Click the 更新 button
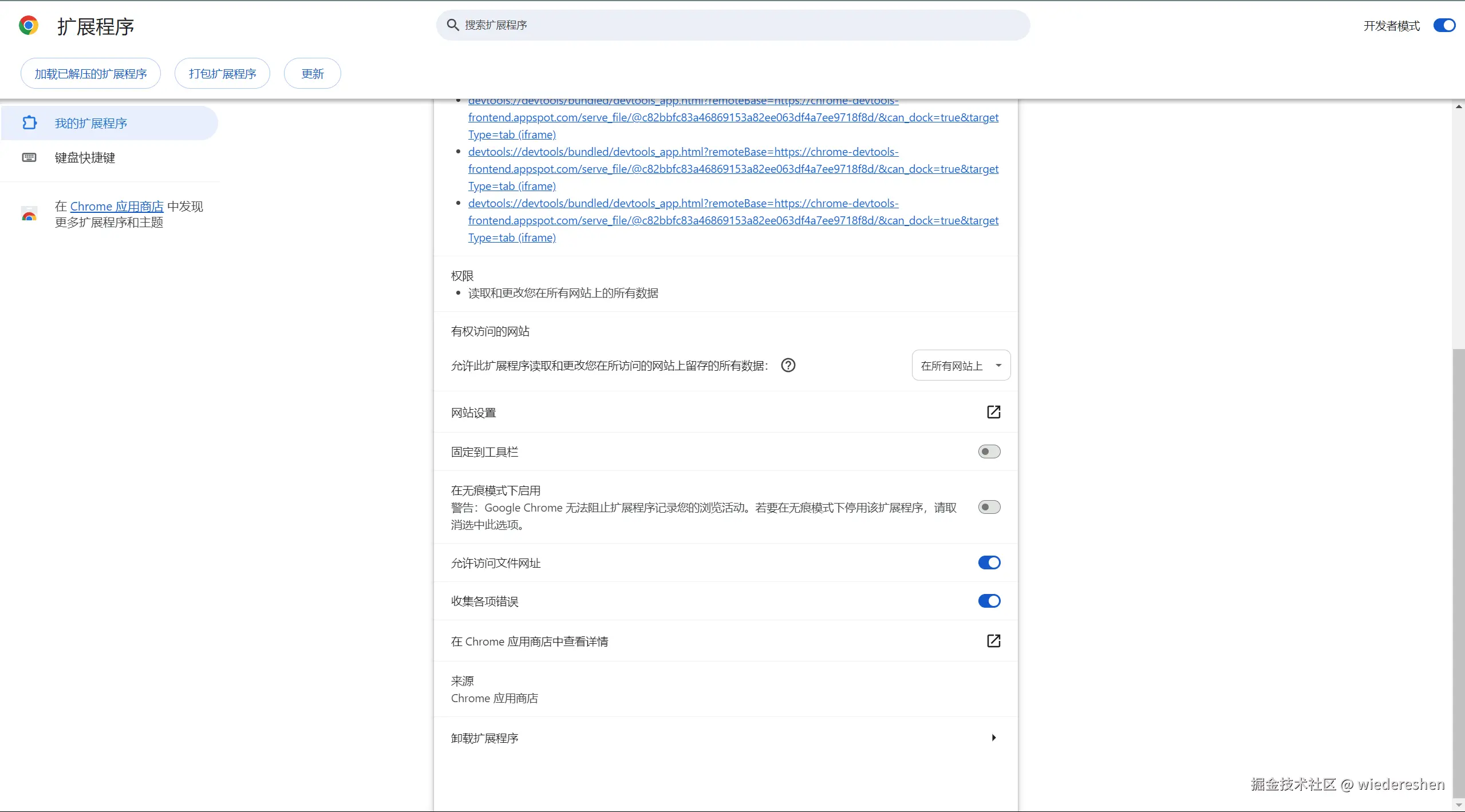The height and width of the screenshot is (812, 1465). [311, 73]
